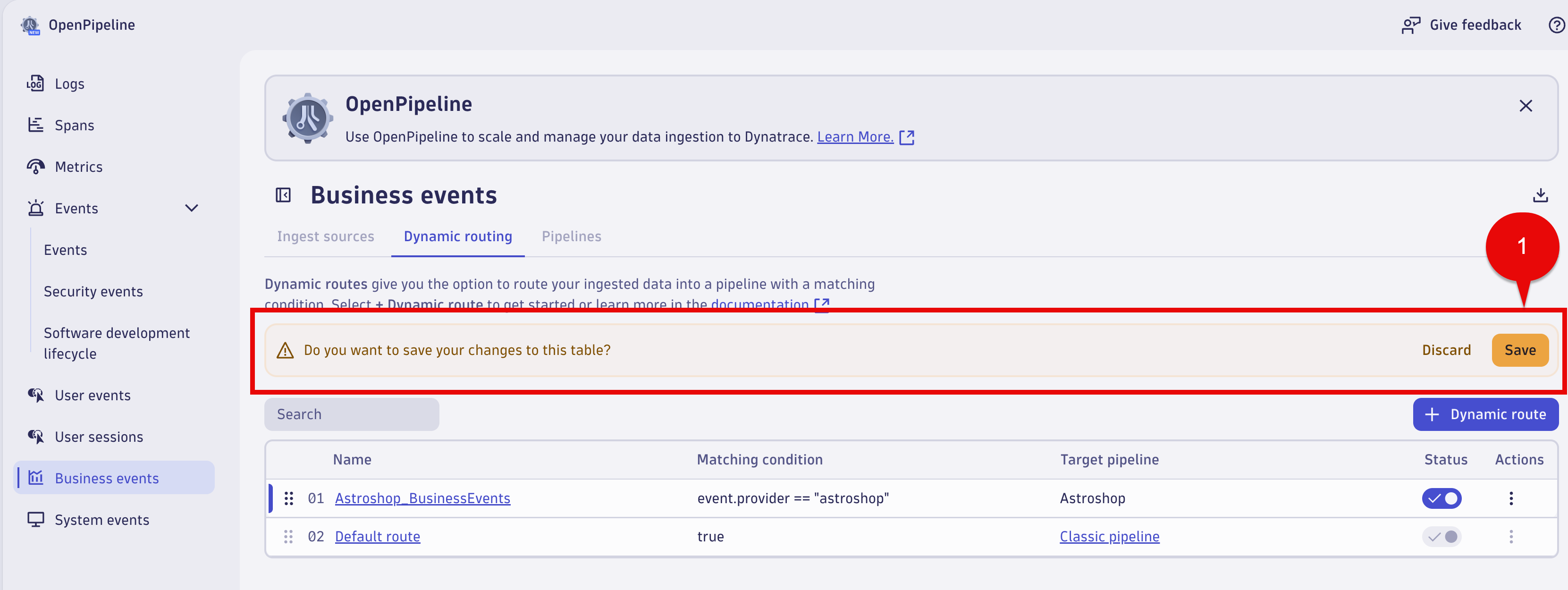The height and width of the screenshot is (590, 1568).
Task: Open the Logs section in sidebar
Action: tap(69, 84)
